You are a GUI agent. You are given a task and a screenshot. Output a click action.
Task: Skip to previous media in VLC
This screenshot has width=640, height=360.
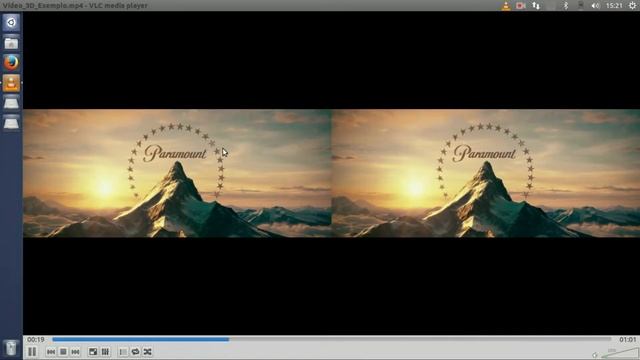click(51, 352)
